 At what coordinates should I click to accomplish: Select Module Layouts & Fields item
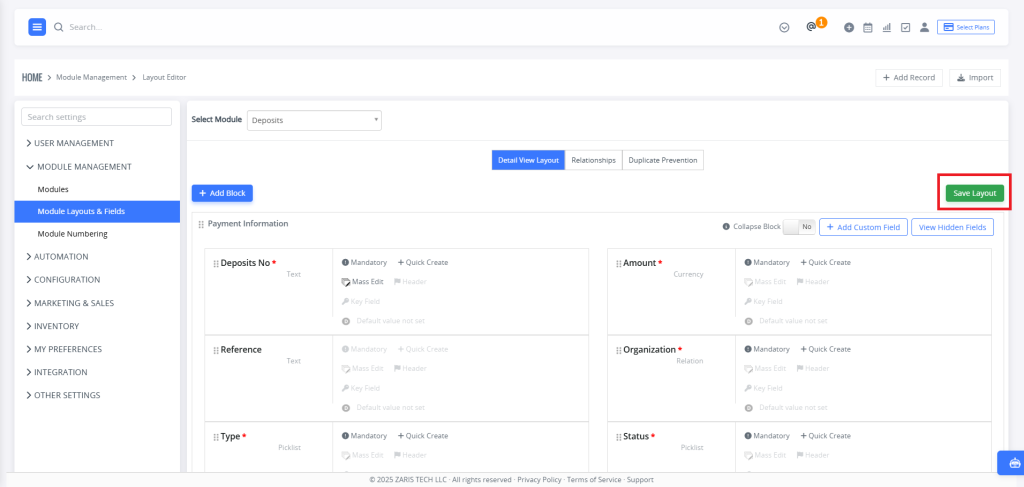97,212
